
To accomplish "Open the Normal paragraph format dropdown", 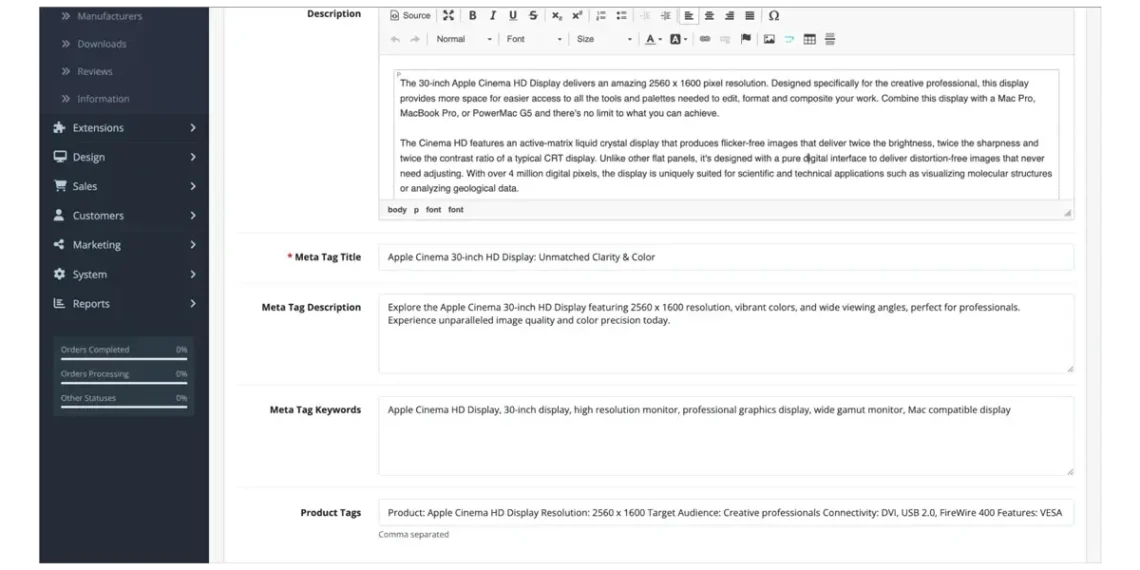I will [x=463, y=39].
